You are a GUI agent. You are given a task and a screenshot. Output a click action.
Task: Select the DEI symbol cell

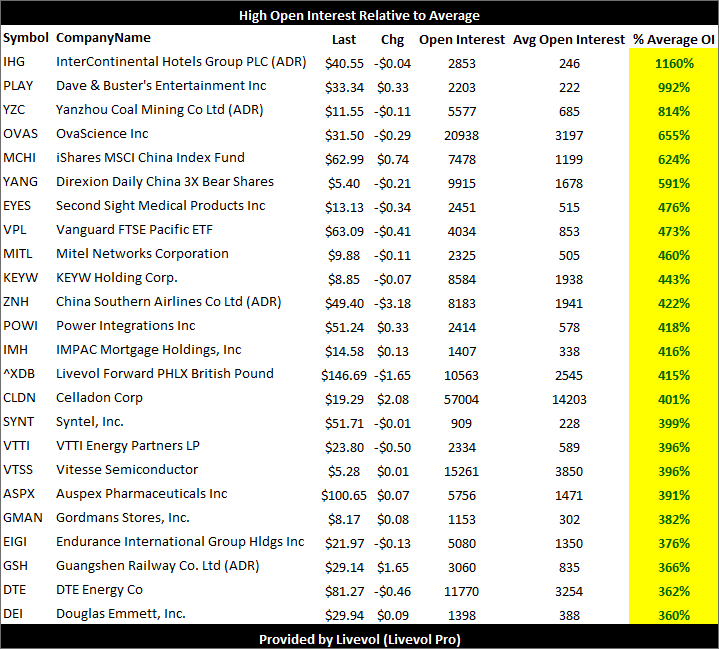click(x=13, y=614)
